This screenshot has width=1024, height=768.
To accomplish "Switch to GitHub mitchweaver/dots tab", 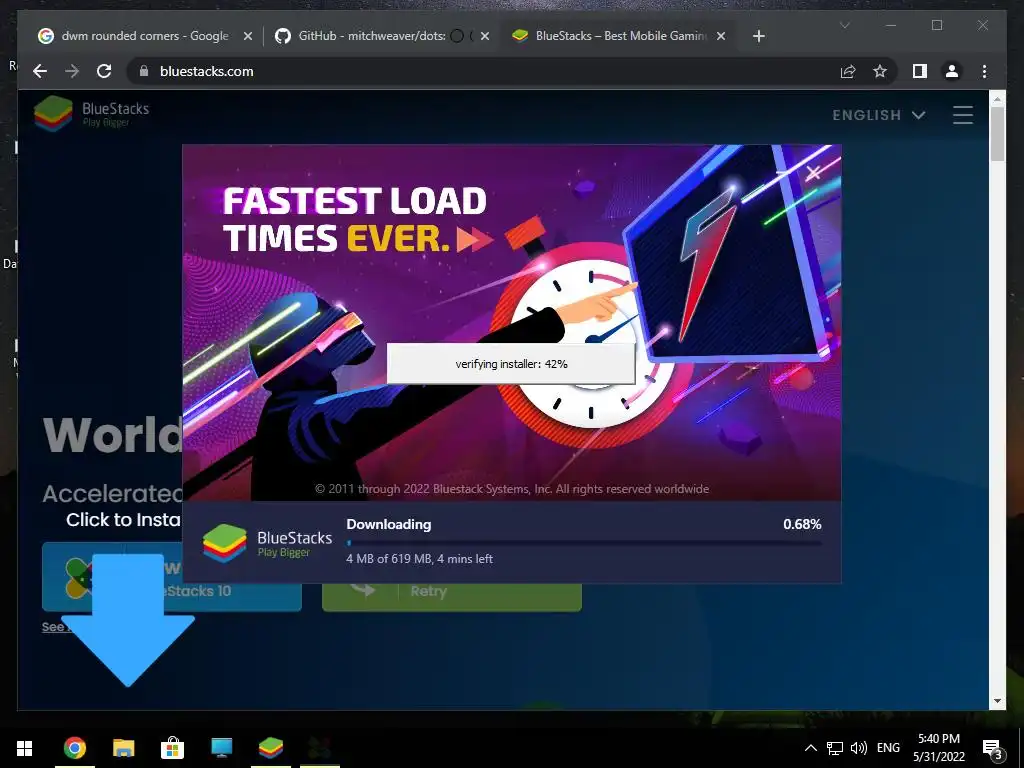I will 382,36.
